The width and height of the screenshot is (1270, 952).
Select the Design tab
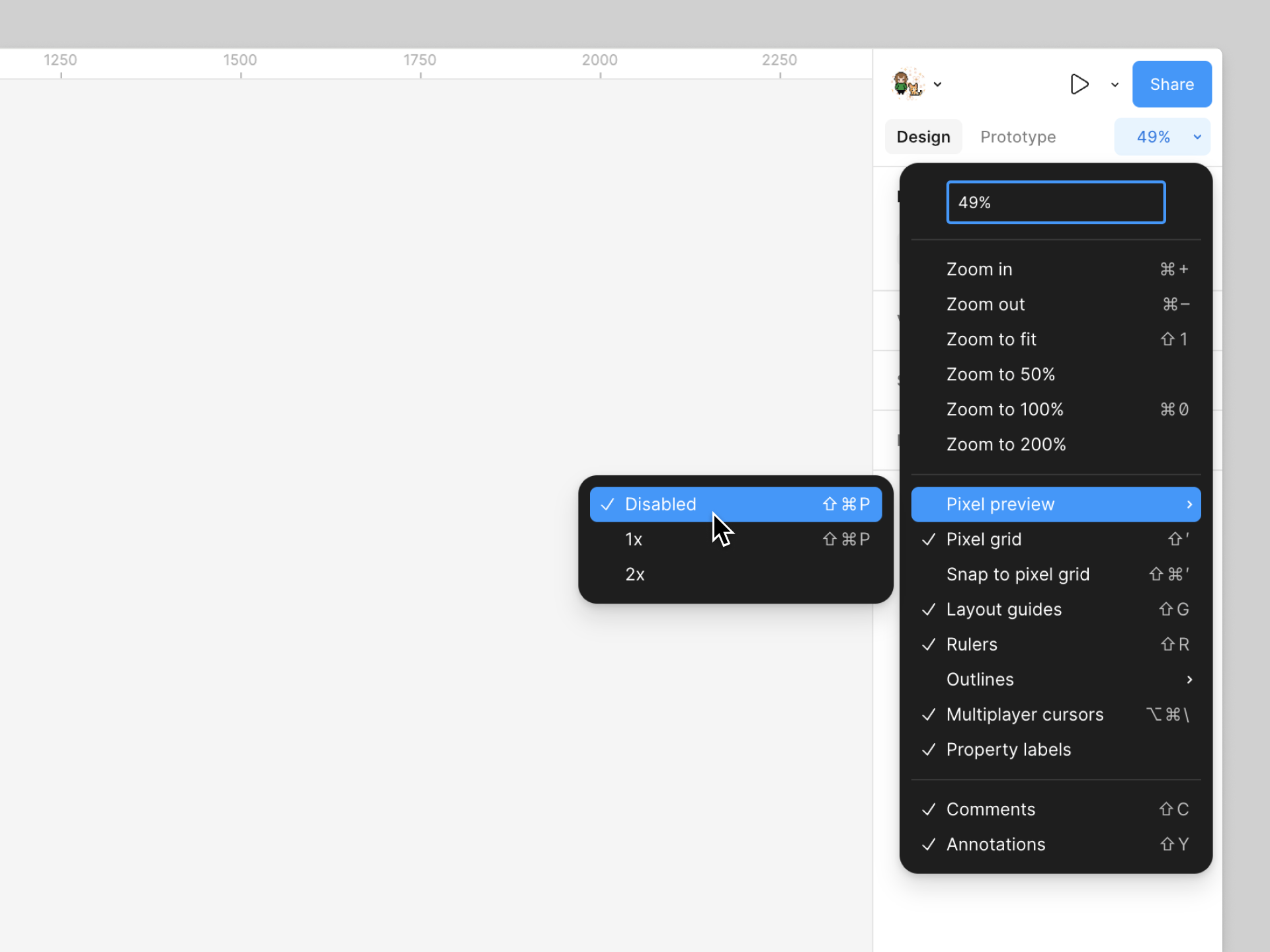923,137
